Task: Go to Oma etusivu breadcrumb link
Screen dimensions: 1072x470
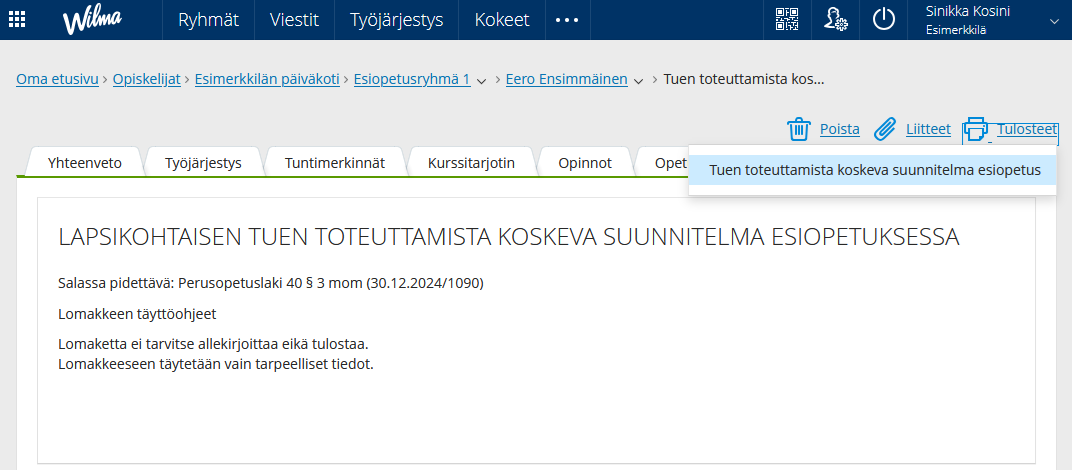Action: pyautogui.click(x=57, y=79)
